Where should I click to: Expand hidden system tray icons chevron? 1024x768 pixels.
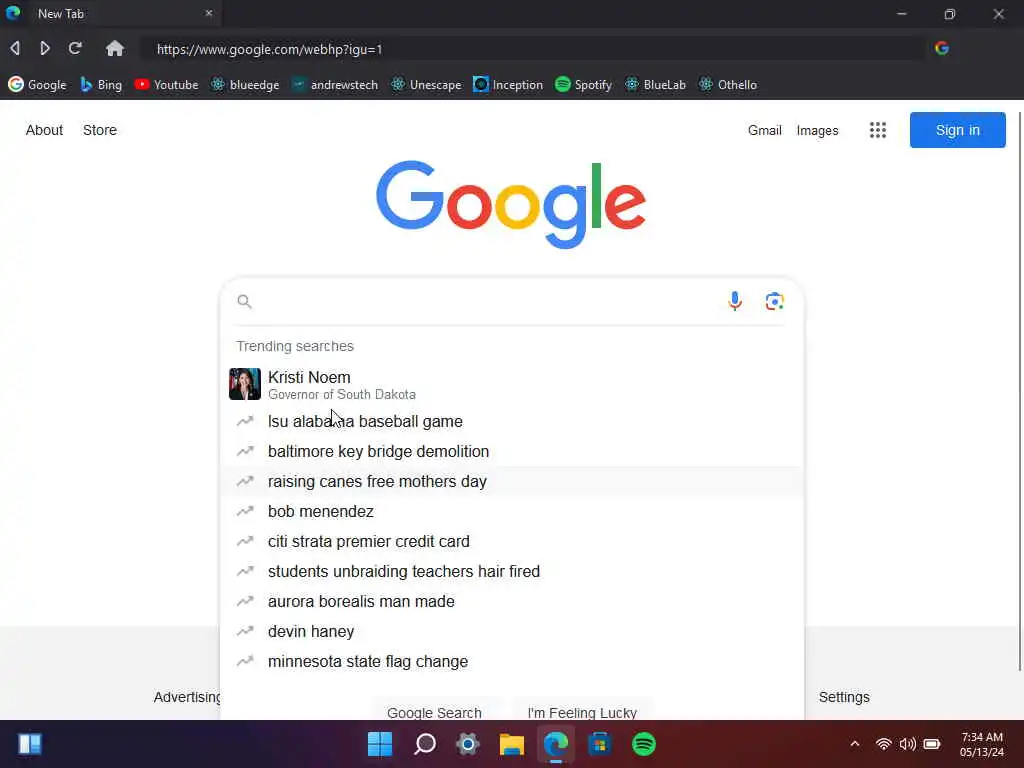pos(854,744)
